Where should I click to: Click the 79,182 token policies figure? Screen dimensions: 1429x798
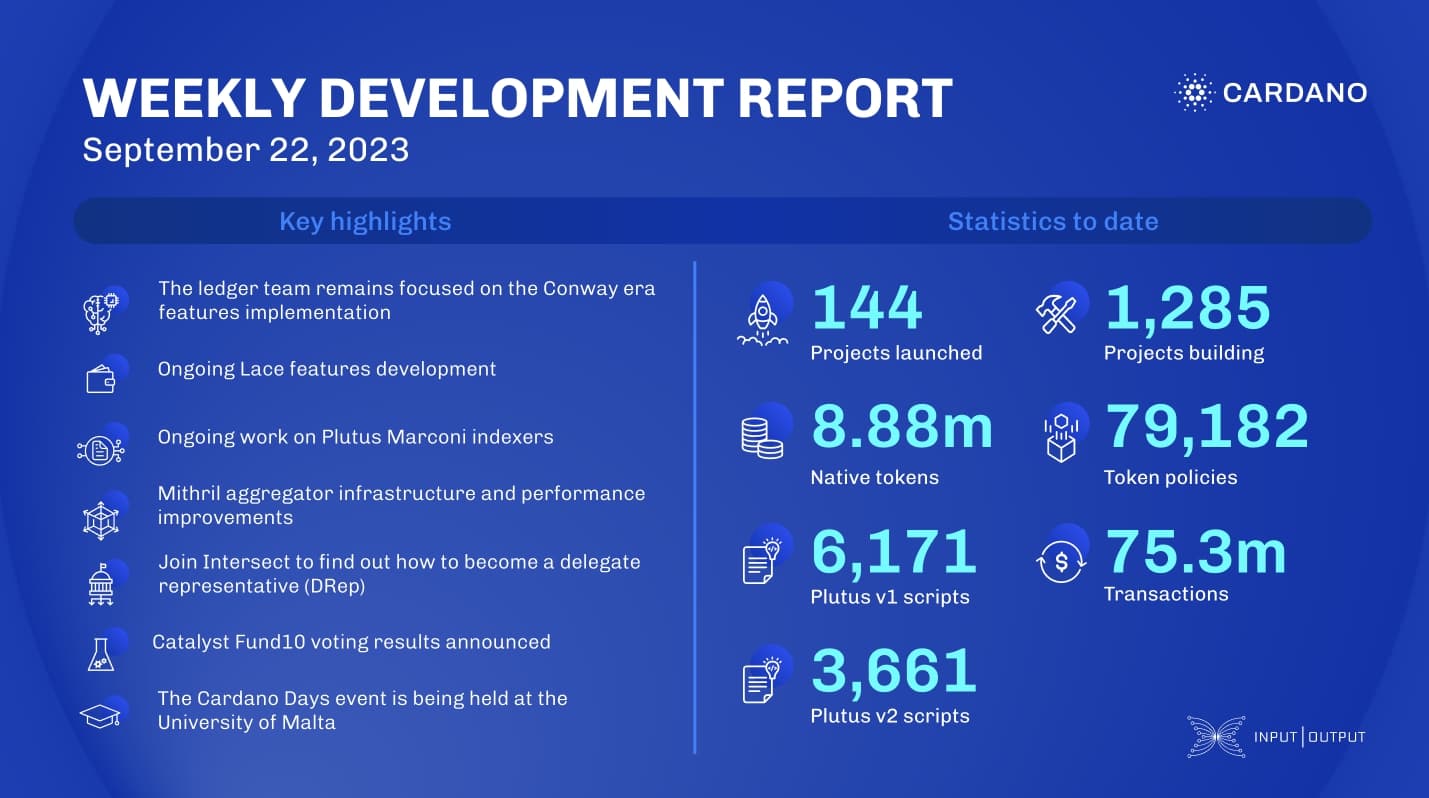pyautogui.click(x=1206, y=427)
